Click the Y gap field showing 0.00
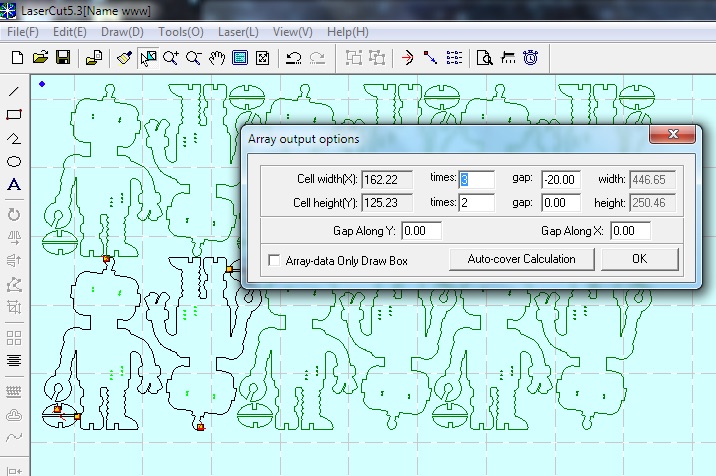 [561, 202]
